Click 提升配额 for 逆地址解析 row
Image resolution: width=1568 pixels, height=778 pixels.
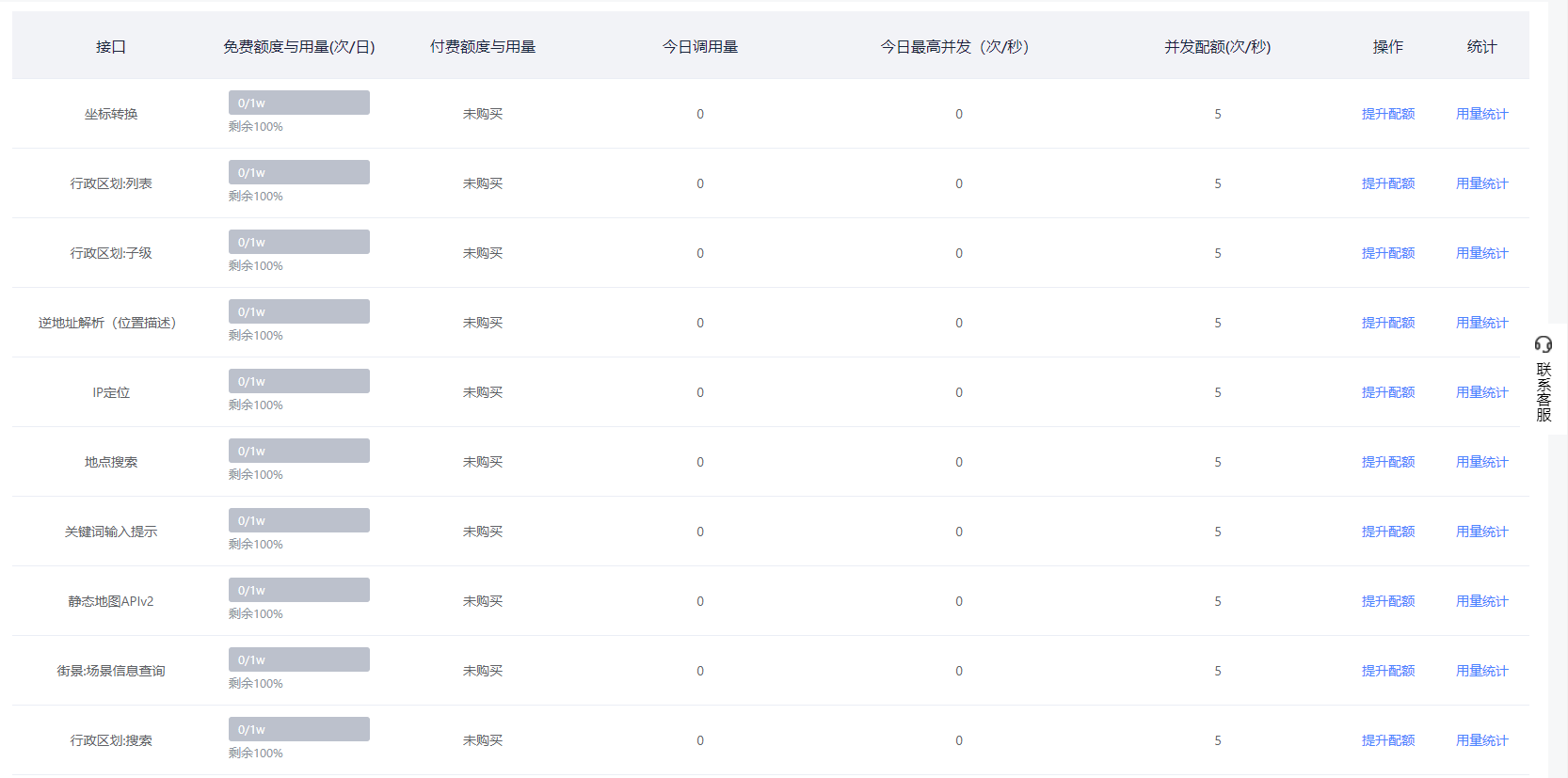(1388, 323)
